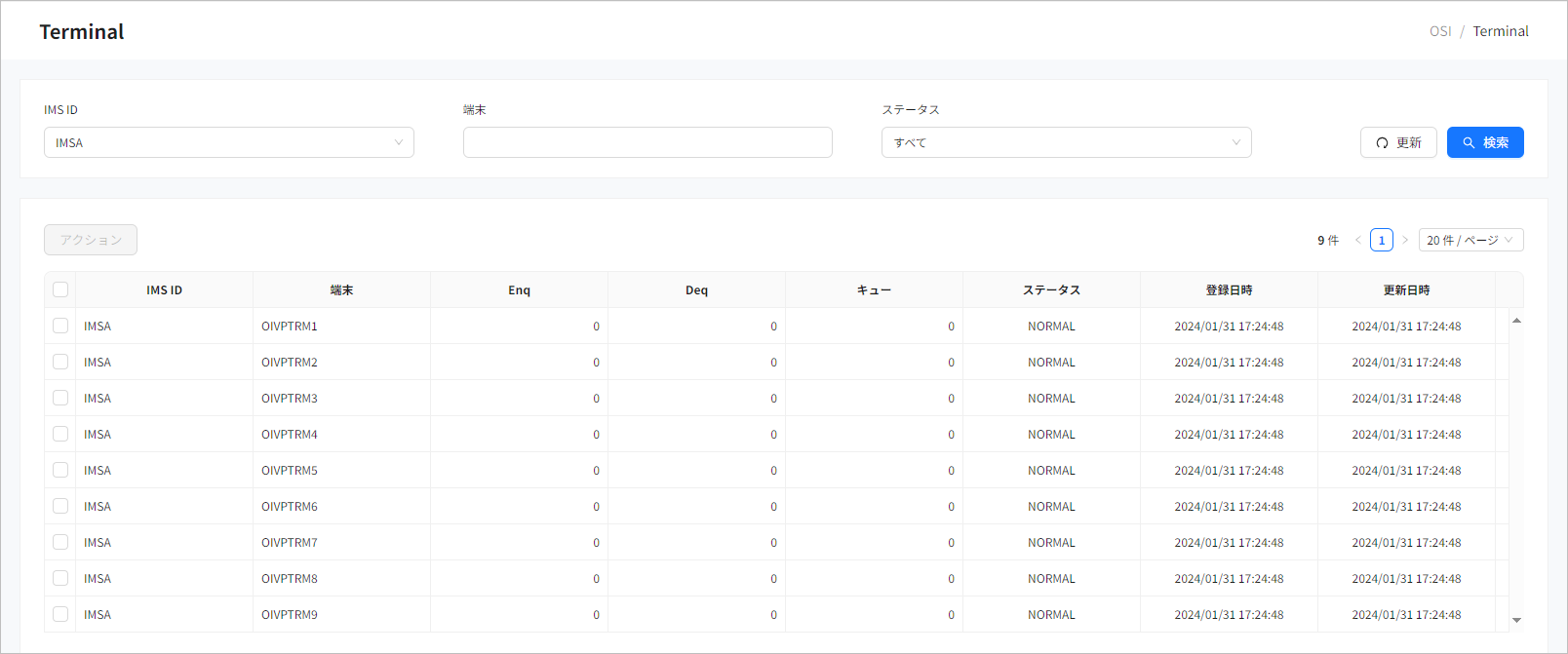Viewport: 1568px width, 654px height.
Task: Select the OIVPTRM5 row checkbox
Action: pos(60,470)
